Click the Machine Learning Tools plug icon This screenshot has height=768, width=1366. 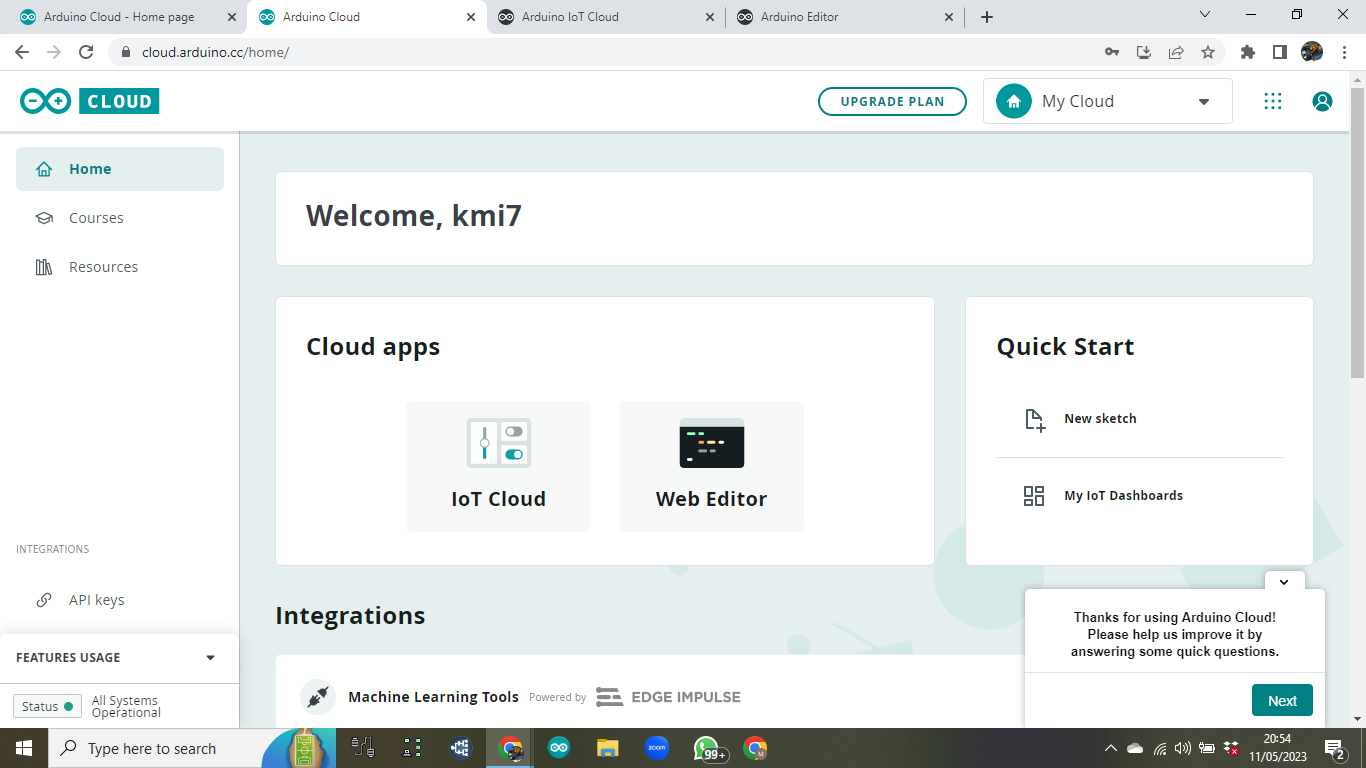(x=318, y=697)
